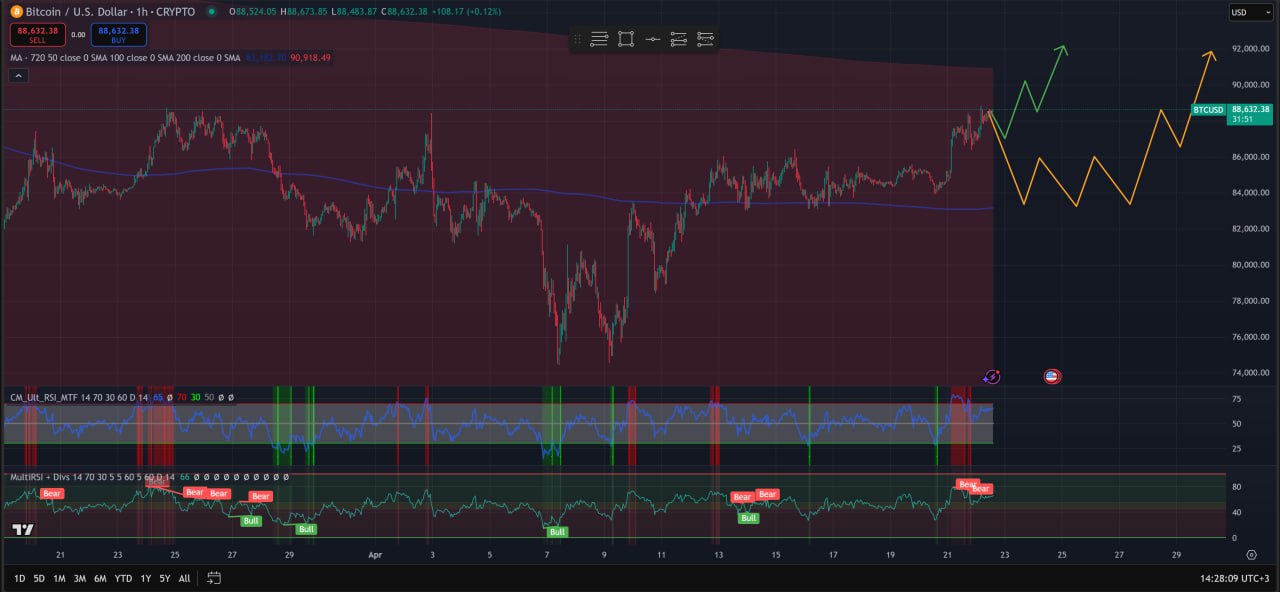Grab the floating drawing toolbar handle
Screen dimensions: 1280x592
pyautogui.click(x=577, y=39)
